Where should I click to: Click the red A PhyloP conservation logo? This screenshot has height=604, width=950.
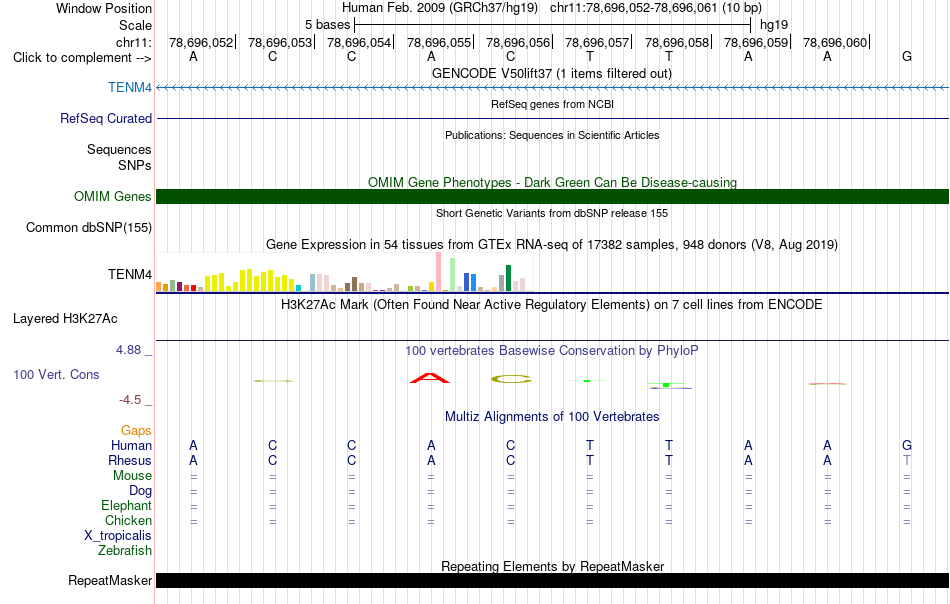430,378
